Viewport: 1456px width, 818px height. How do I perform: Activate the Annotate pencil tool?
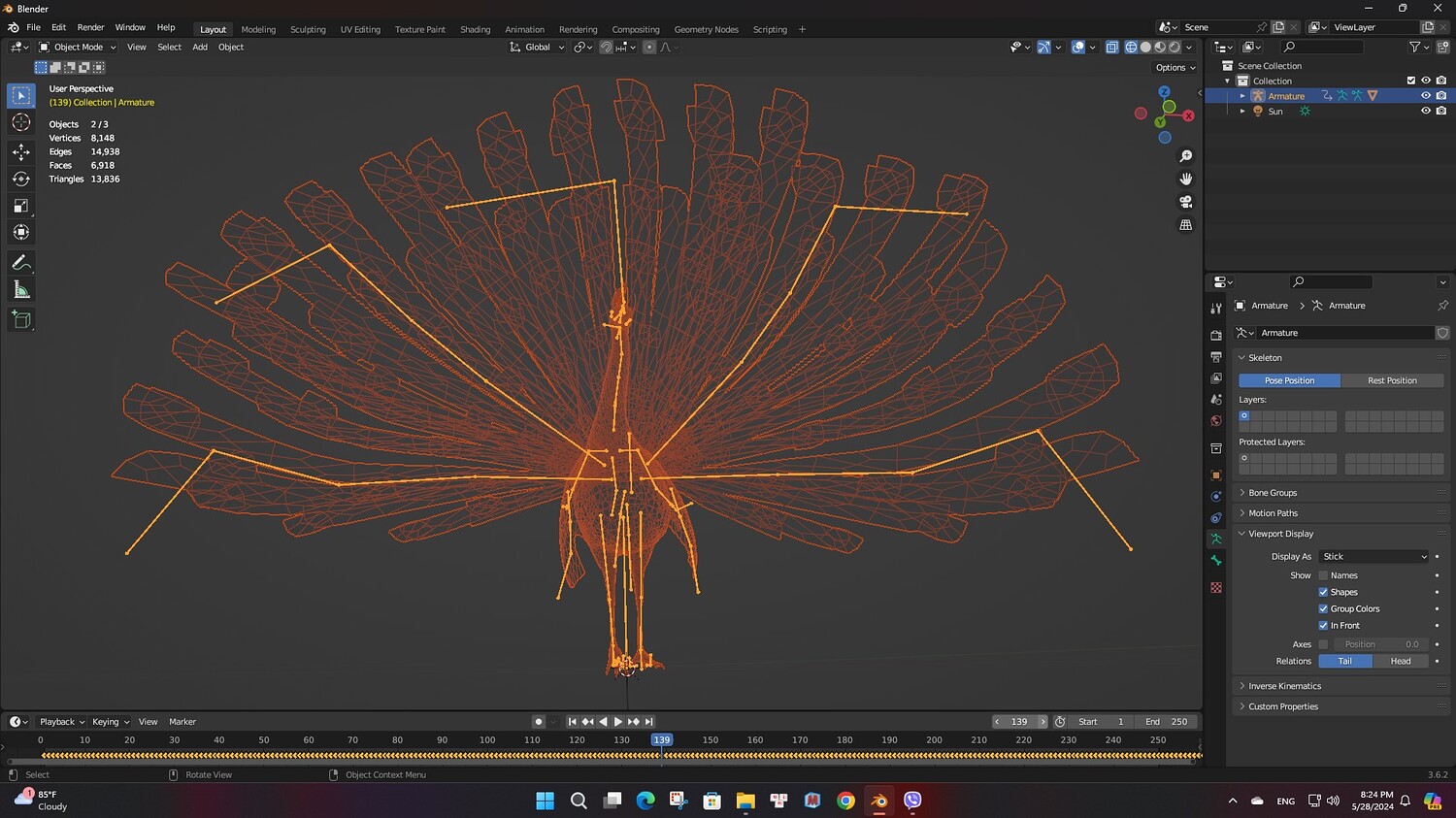[x=20, y=263]
